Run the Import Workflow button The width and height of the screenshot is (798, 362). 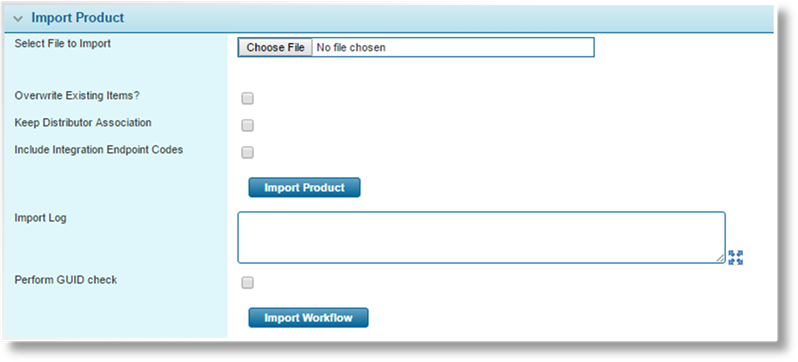tap(308, 318)
